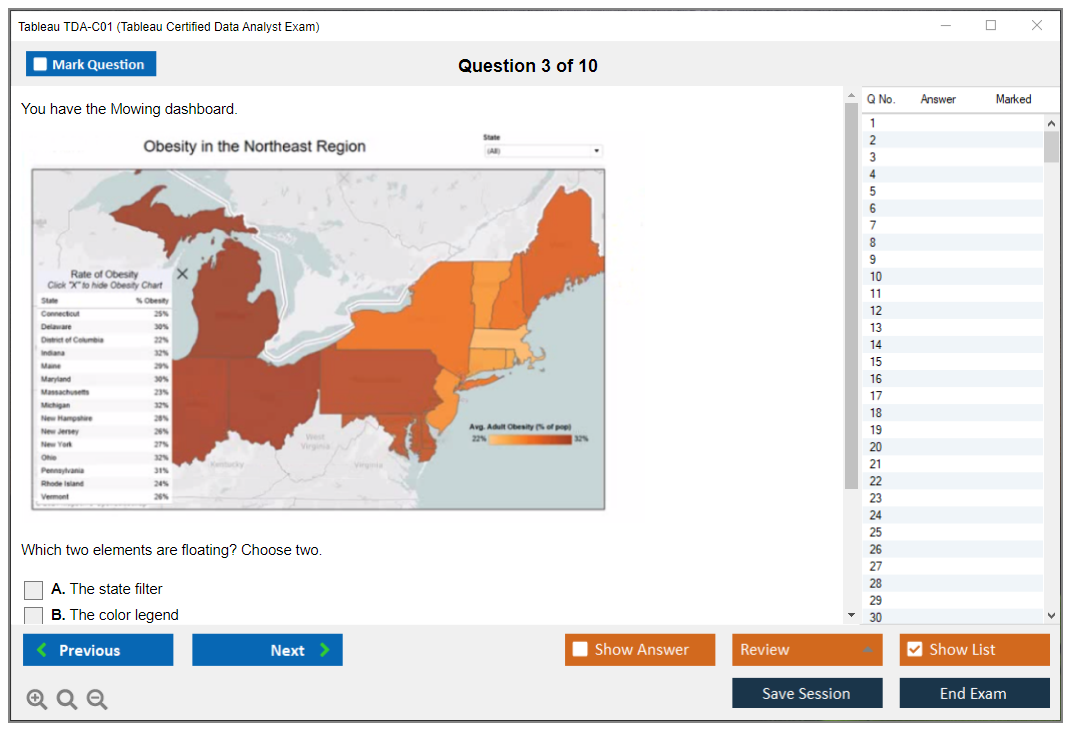Image resolution: width=1075 pixels, height=735 pixels.
Task: Click the zoom in magnifier icon
Action: tap(37, 700)
